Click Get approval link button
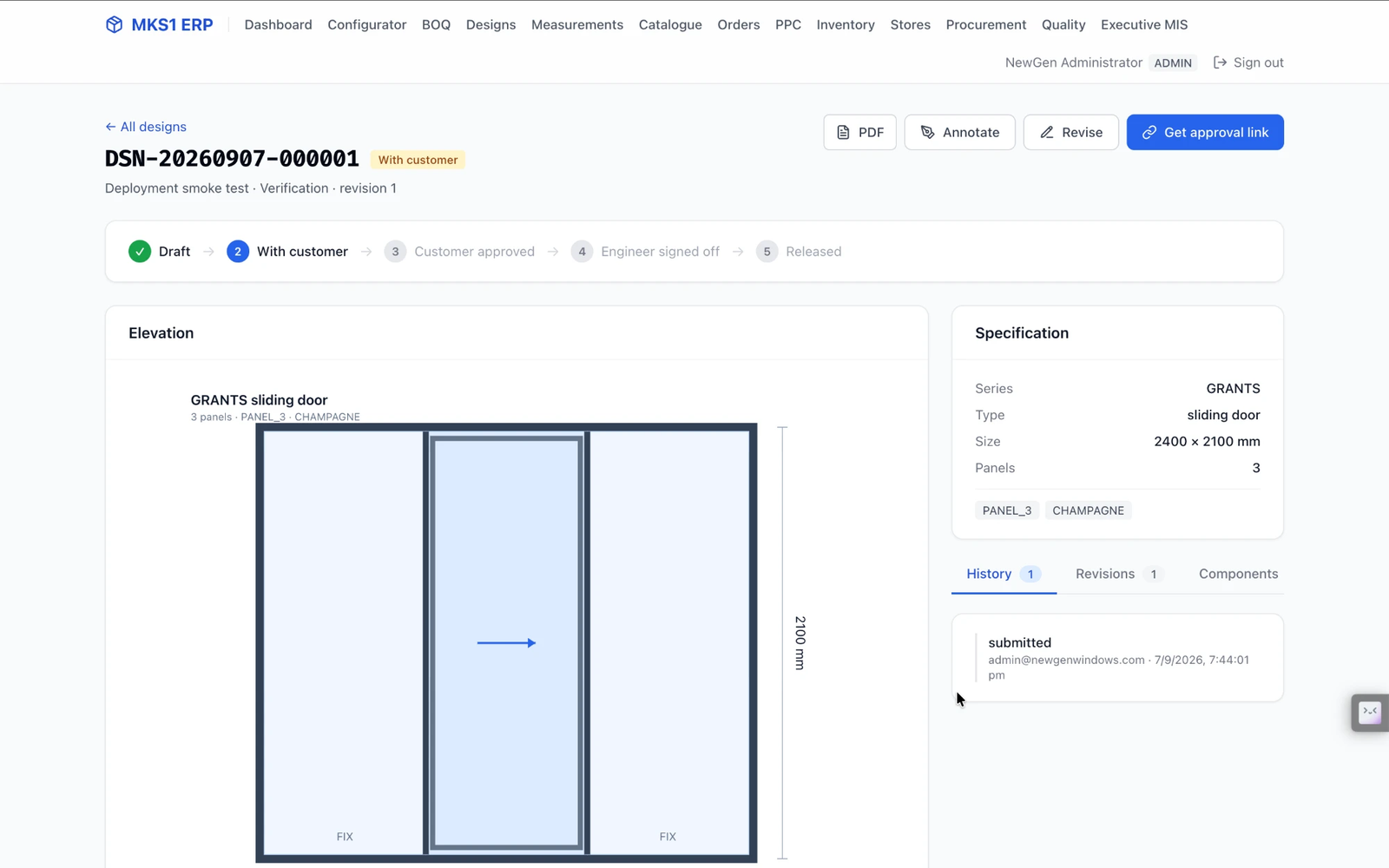 pos(1205,133)
